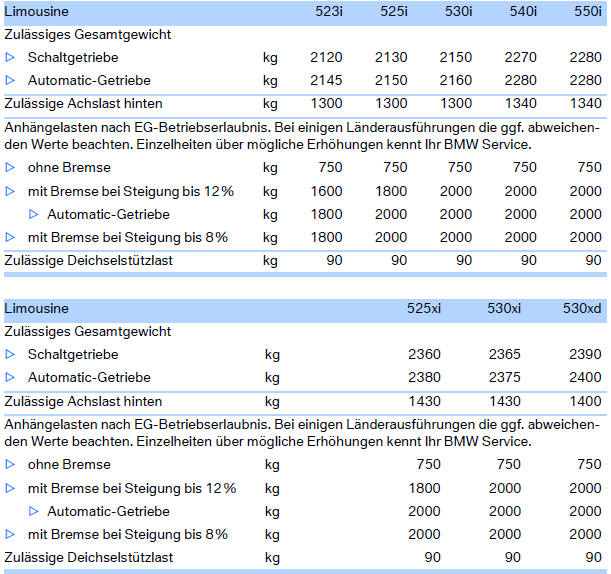Click the value 2160 under 530i
The width and height of the screenshot is (611, 574).
(456, 81)
